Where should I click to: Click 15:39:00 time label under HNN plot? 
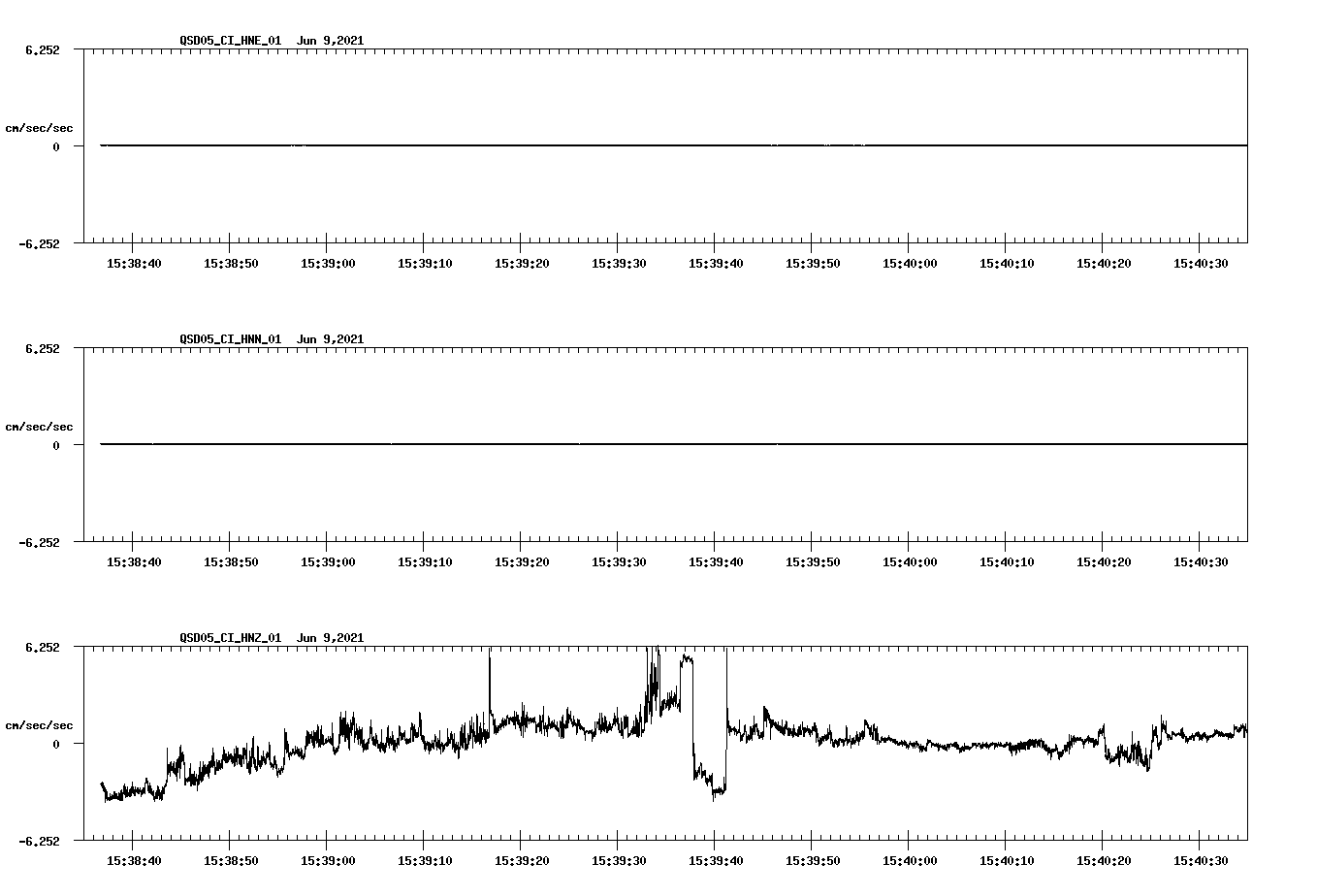click(x=328, y=562)
